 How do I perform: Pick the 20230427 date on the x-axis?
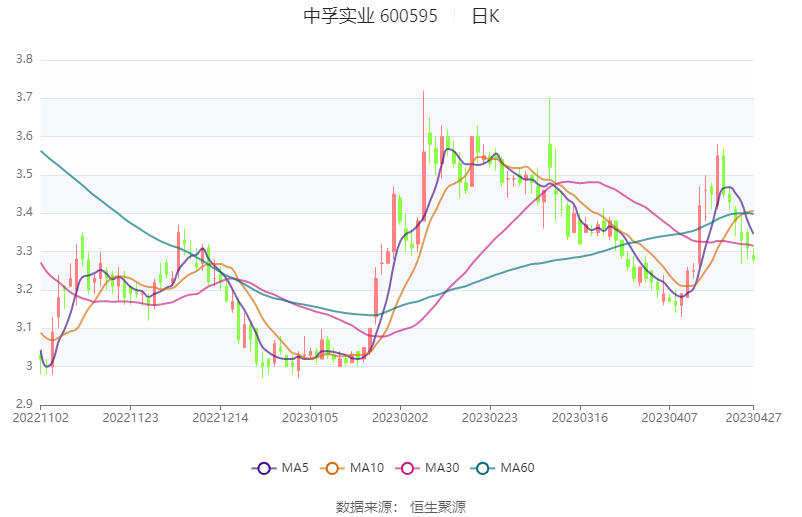tap(752, 416)
